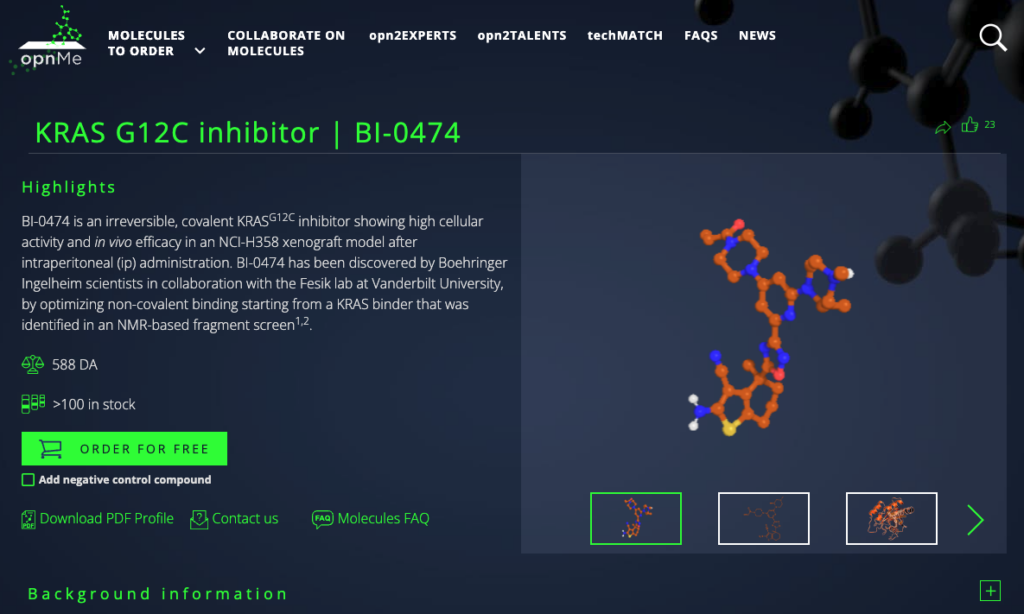The height and width of the screenshot is (614, 1024).
Task: Open the search magnifier icon
Action: (992, 38)
